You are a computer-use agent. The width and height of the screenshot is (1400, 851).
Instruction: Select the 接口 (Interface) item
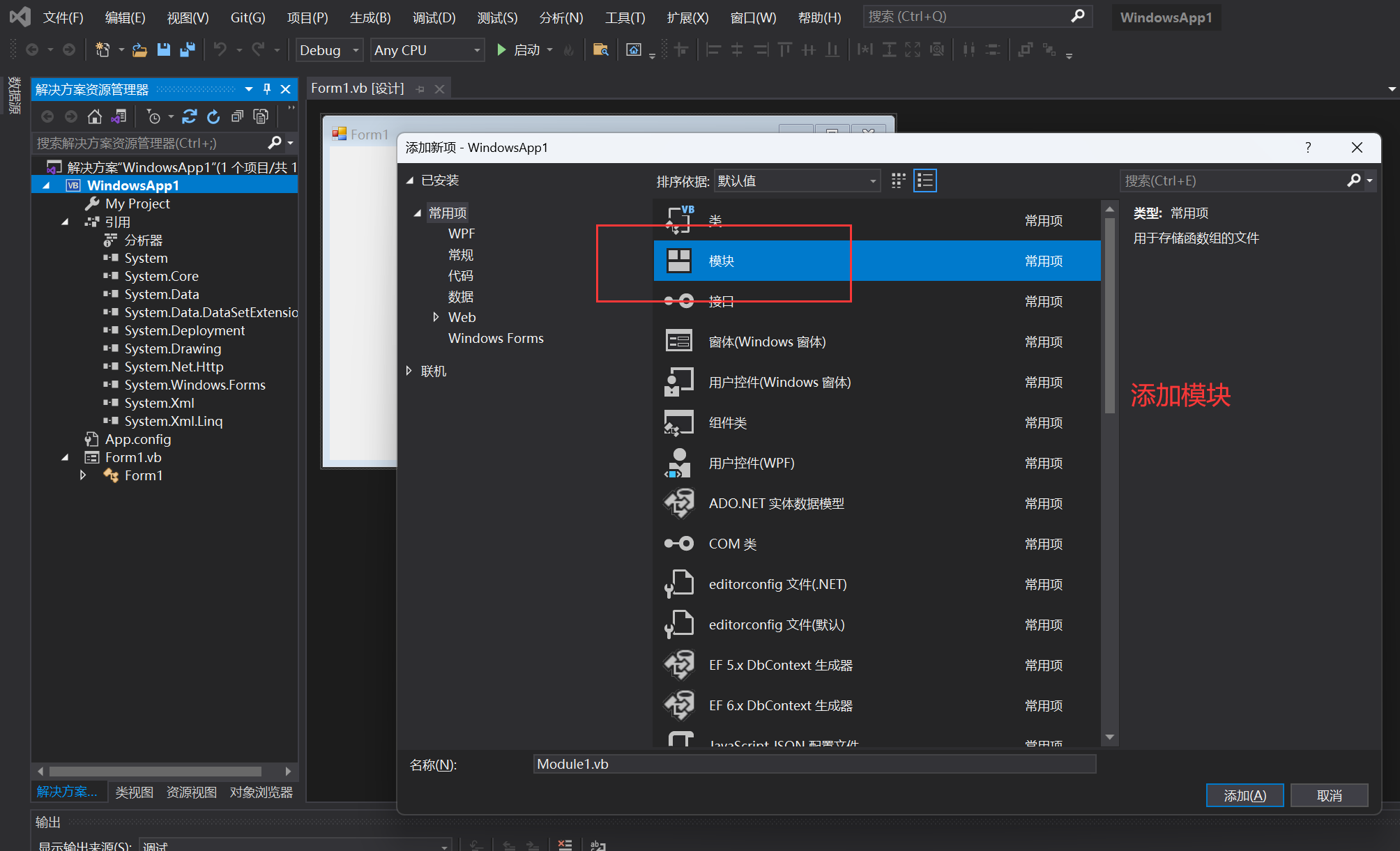[721, 300]
